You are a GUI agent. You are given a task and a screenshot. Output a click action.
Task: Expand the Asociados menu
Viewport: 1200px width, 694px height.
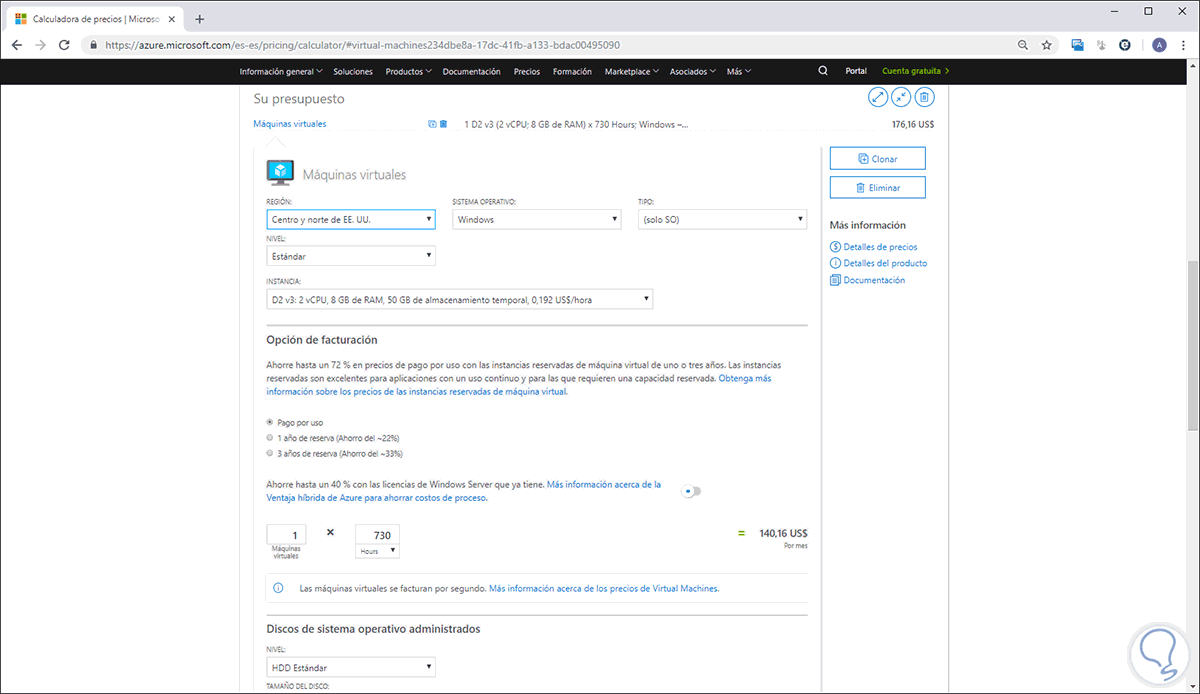pos(692,71)
